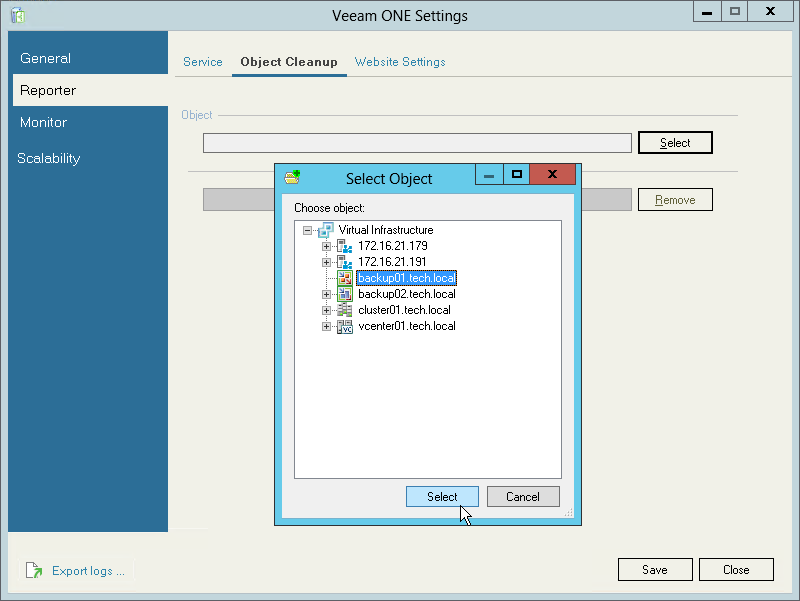The image size is (800, 601).
Task: Click the cluster icon for cluster01.tech.local
Action: (344, 310)
